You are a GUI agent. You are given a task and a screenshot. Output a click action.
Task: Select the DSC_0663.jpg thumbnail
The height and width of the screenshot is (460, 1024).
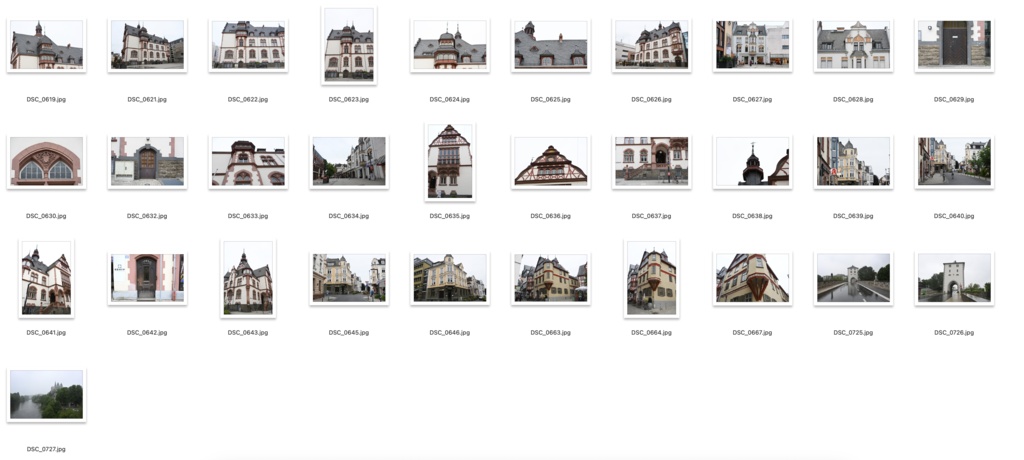pyautogui.click(x=551, y=278)
